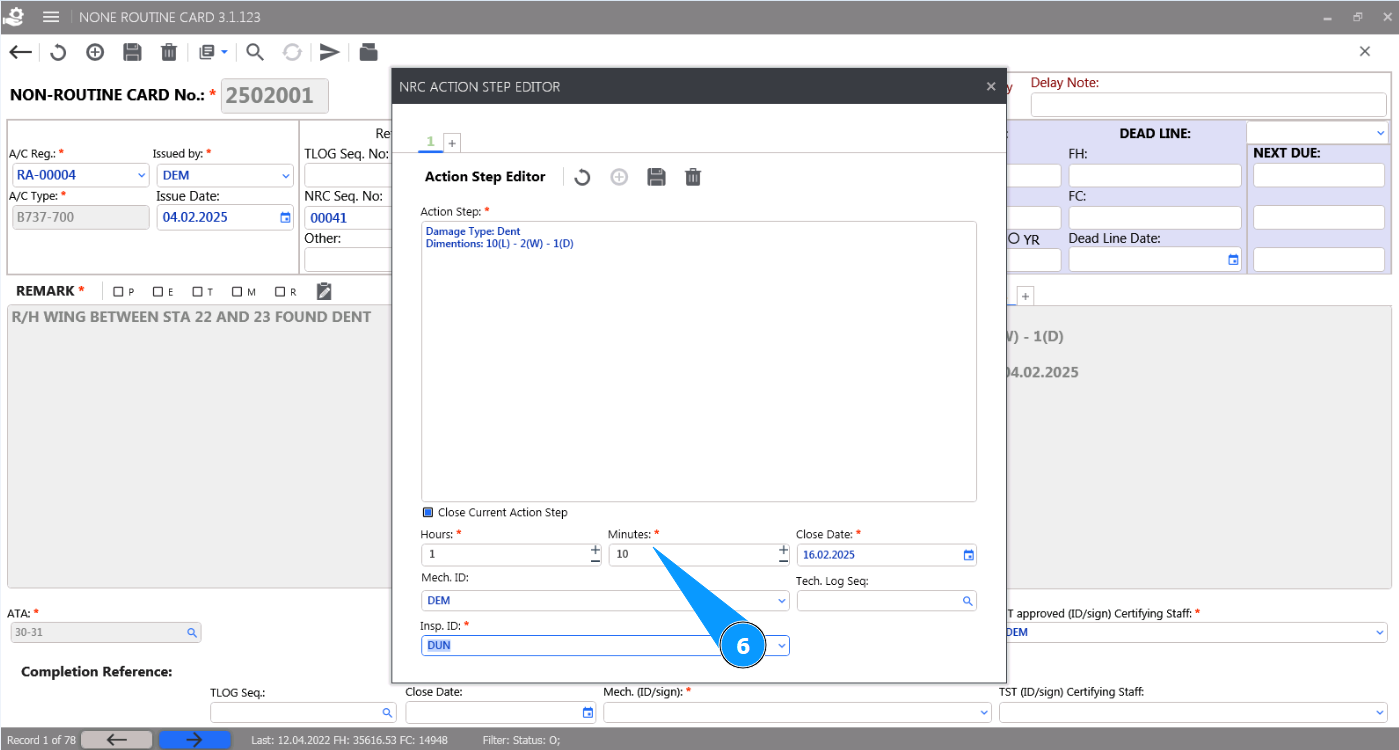Screen dimensions: 1399x750
Task: Close the card form with the top-right X
Action: click(x=1365, y=52)
